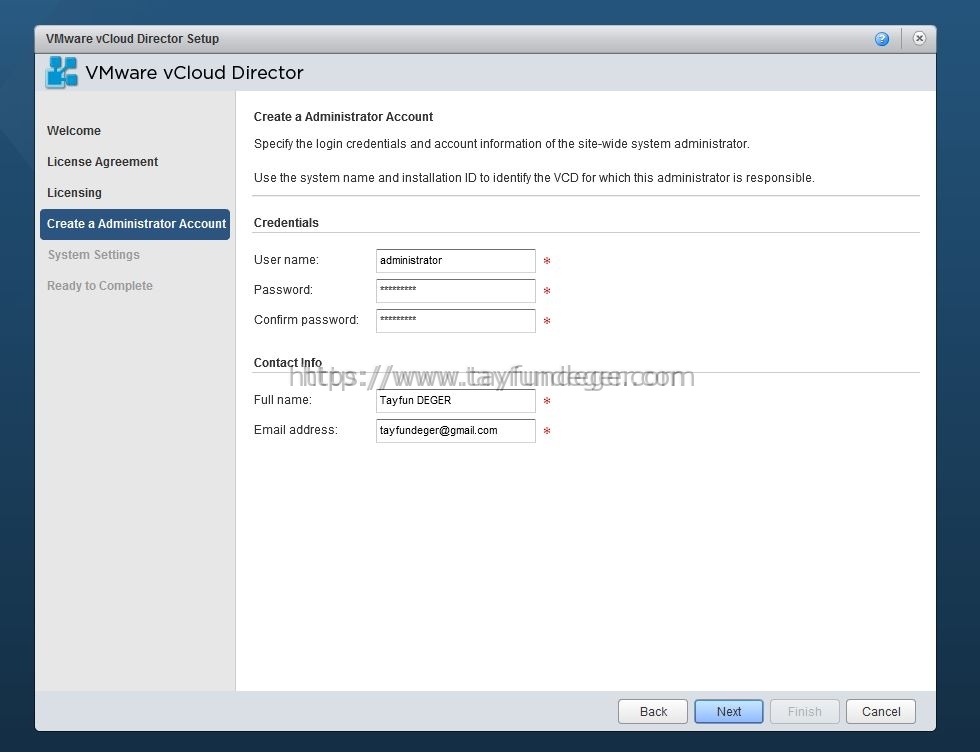Select the Licensing step
980x752 pixels.
(x=74, y=193)
